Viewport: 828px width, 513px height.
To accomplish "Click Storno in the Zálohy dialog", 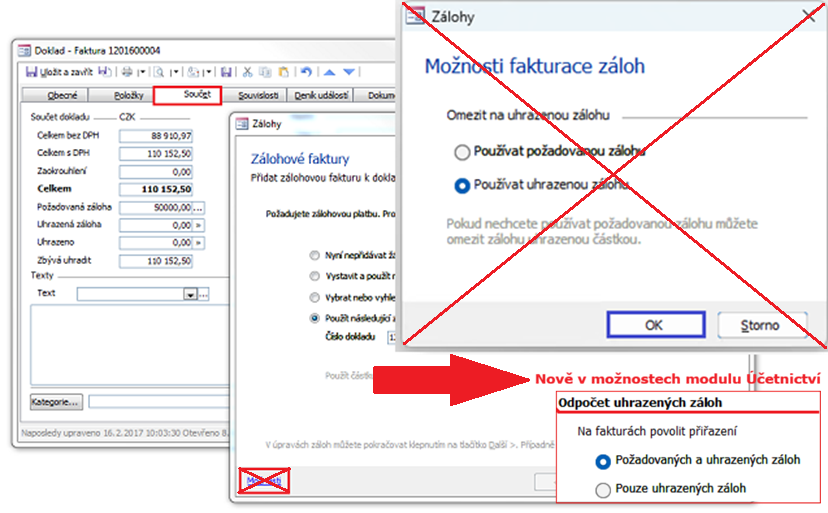I will point(762,325).
